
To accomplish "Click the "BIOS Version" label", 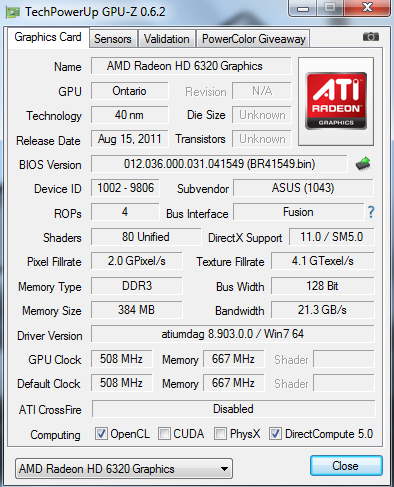I will point(50,165).
